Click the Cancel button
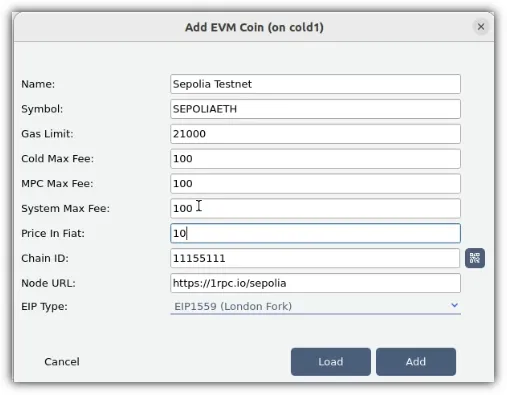Screen dimensions: 507x395 point(62,362)
